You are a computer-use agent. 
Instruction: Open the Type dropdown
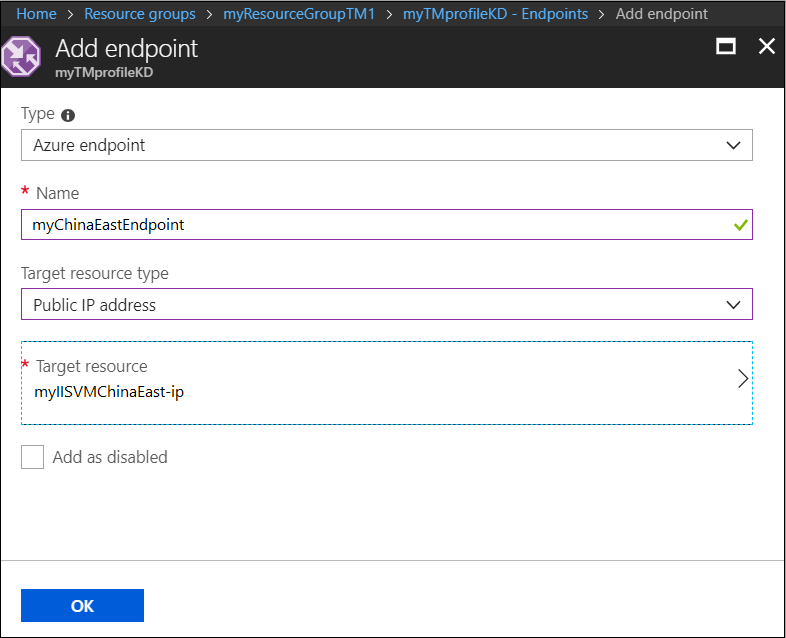[386, 145]
